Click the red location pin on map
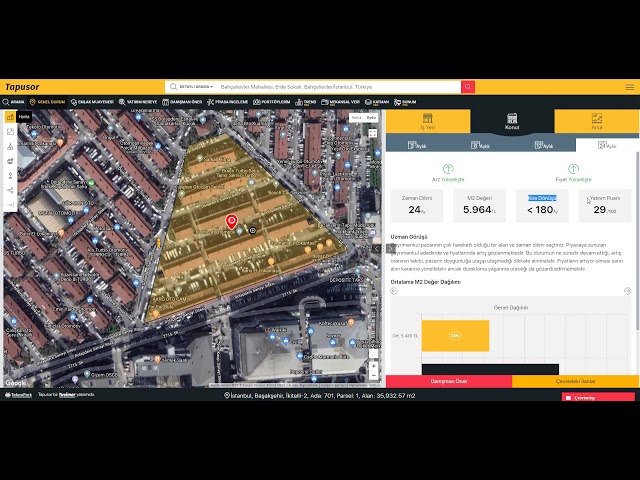 tap(231, 222)
